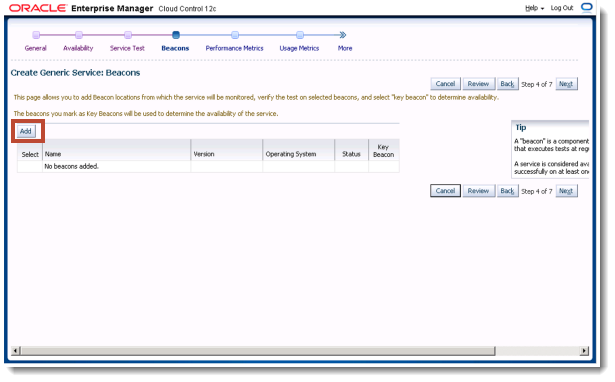The height and width of the screenshot is (382, 615).
Task: Click the top 'Step 4 of 7' text
Action: (x=537, y=84)
